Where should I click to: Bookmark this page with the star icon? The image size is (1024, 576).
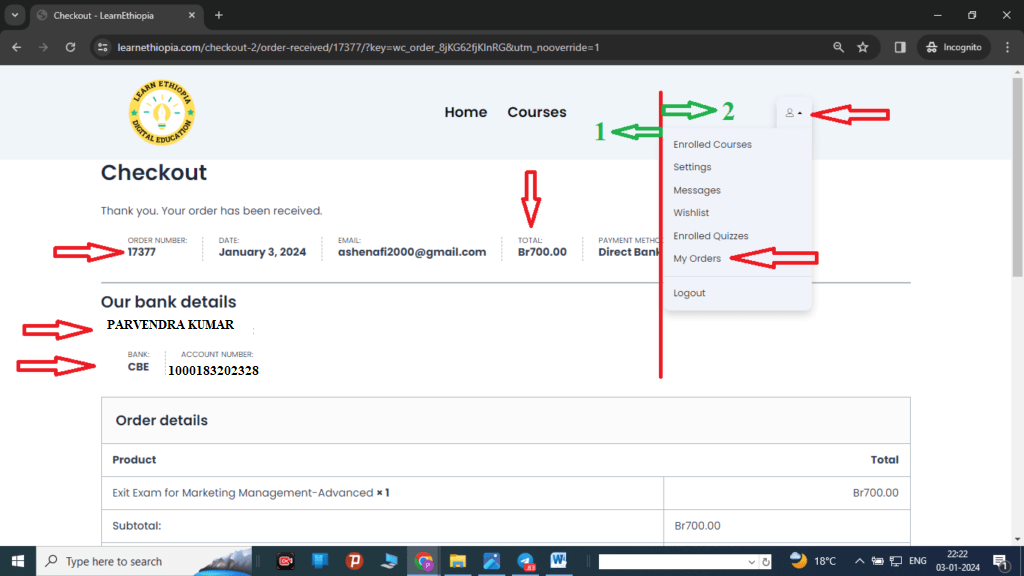863,47
